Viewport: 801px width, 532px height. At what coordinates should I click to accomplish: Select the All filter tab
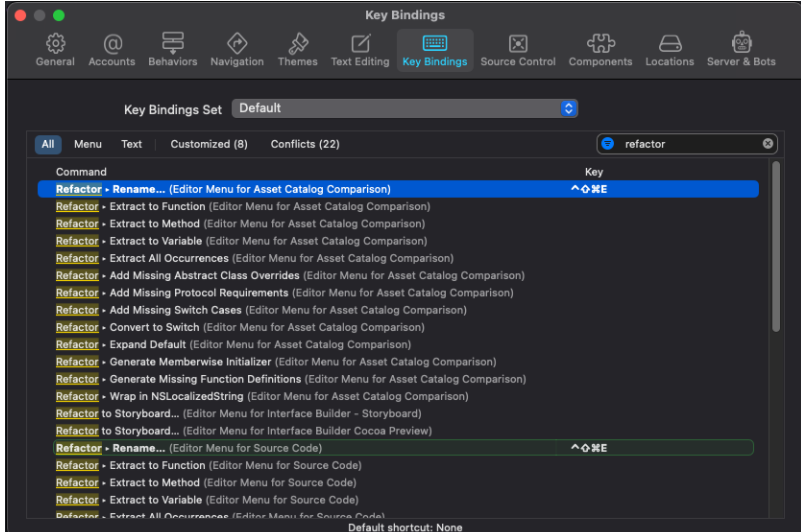48,144
